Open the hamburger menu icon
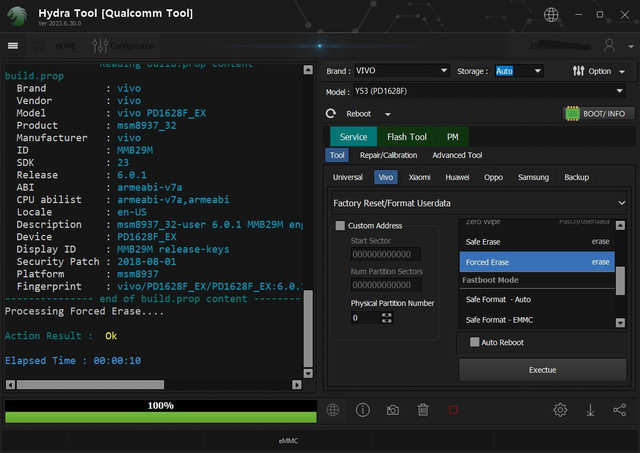This screenshot has width=640, height=453. coord(13,46)
